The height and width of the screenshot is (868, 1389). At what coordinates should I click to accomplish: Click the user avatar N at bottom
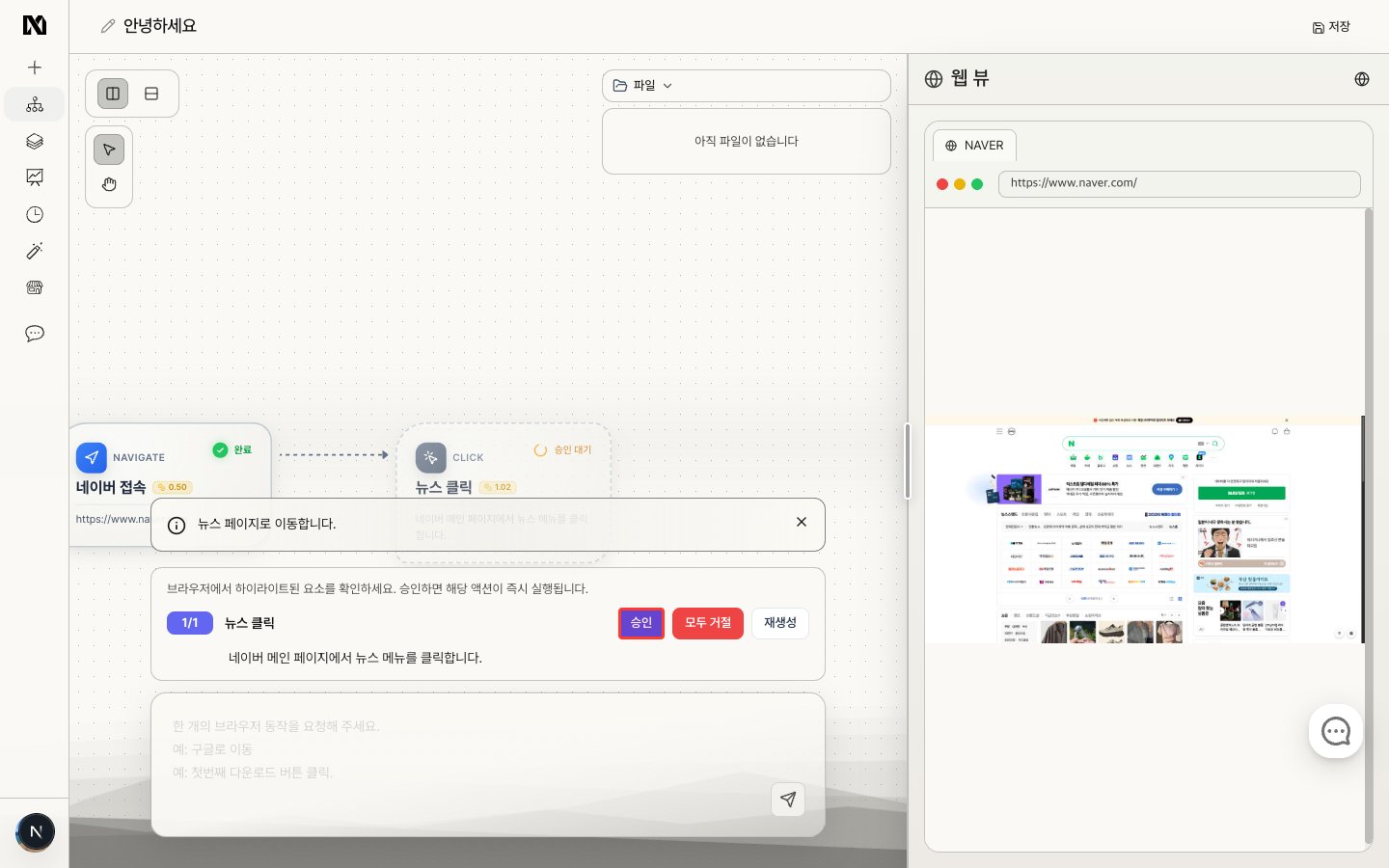36,832
